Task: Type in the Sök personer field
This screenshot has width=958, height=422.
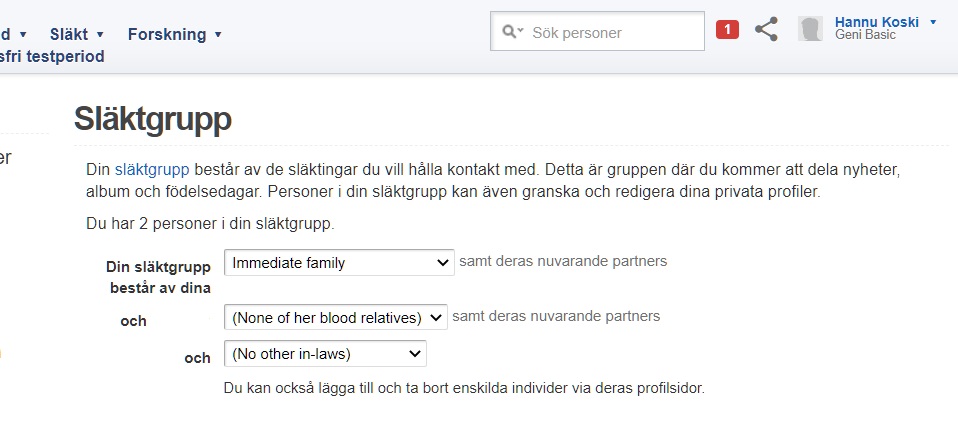Action: (612, 32)
